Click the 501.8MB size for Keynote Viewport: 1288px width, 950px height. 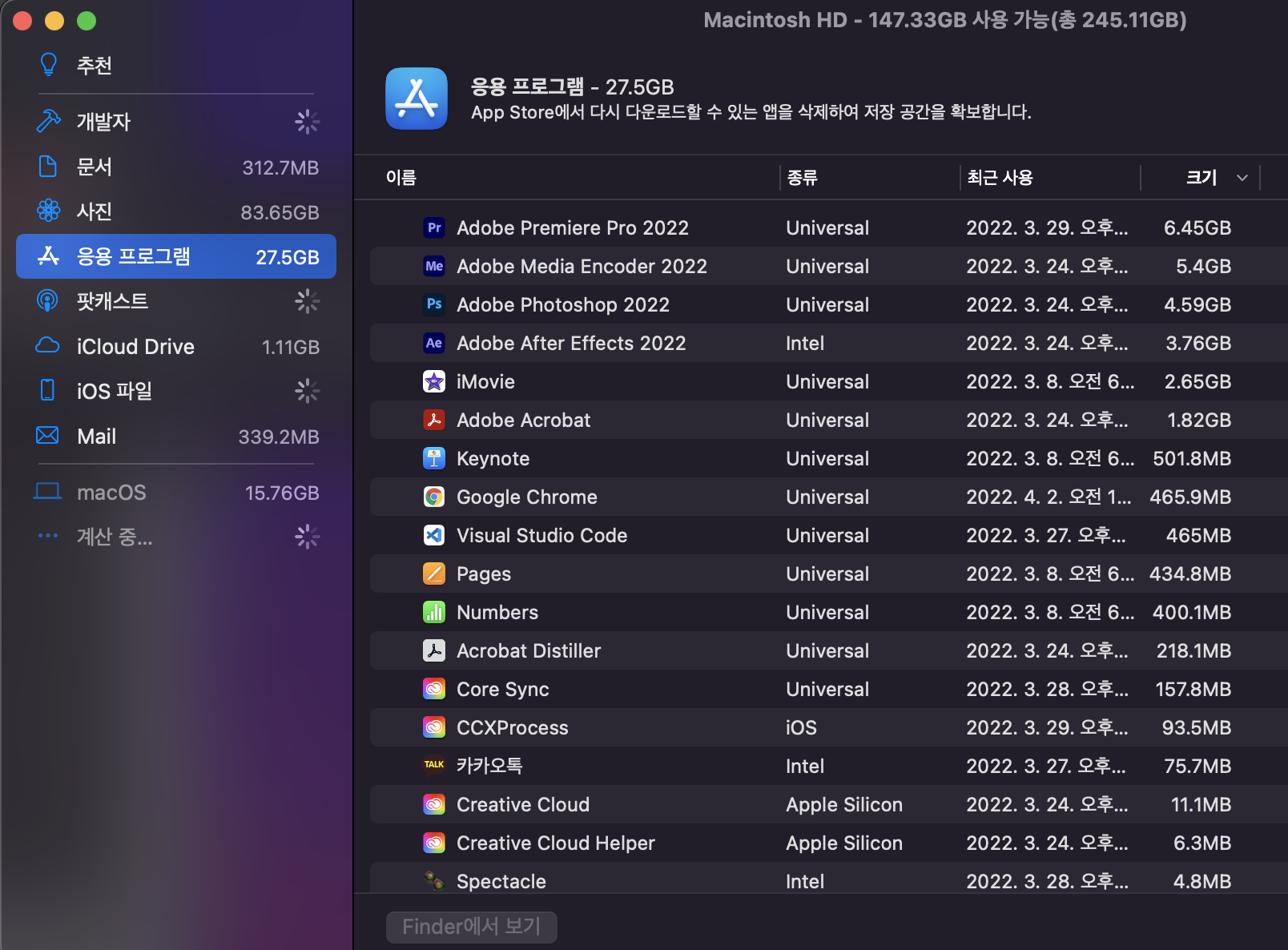click(1191, 458)
